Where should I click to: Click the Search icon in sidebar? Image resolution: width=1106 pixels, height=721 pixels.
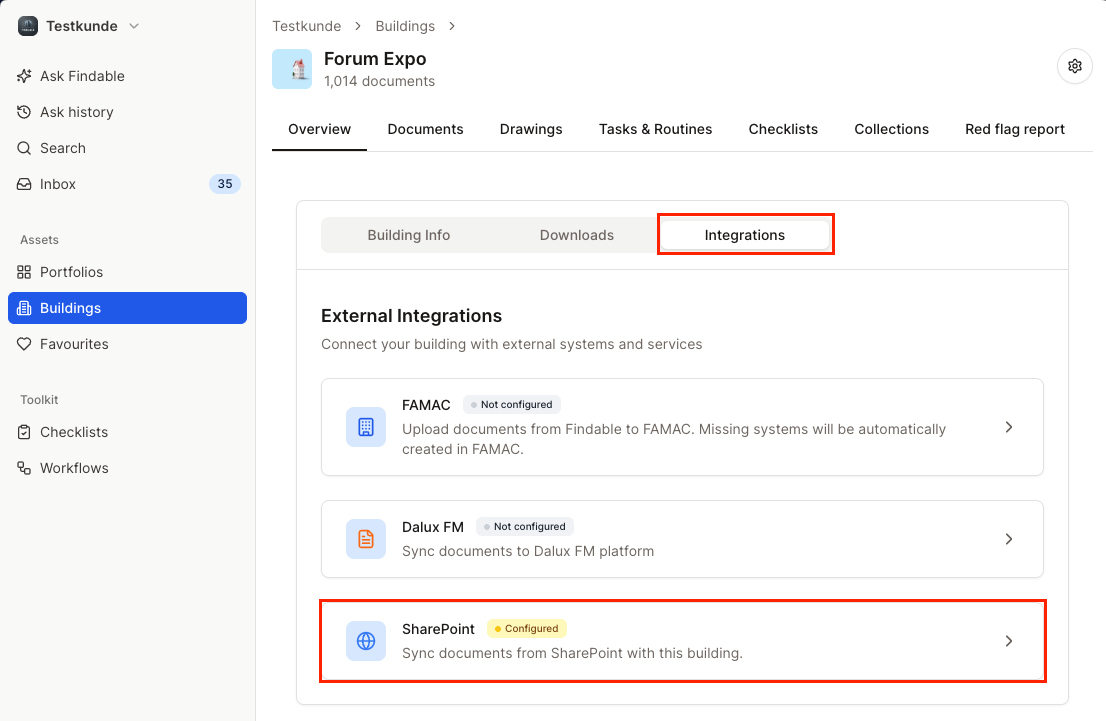click(26, 148)
